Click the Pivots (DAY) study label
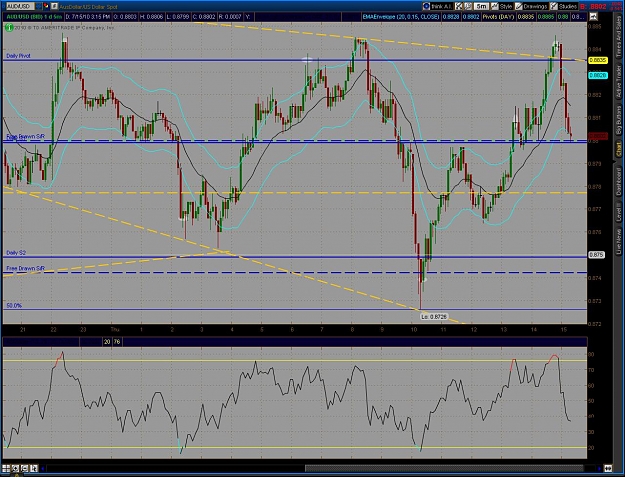Viewport: 625px width, 477px height. point(498,17)
